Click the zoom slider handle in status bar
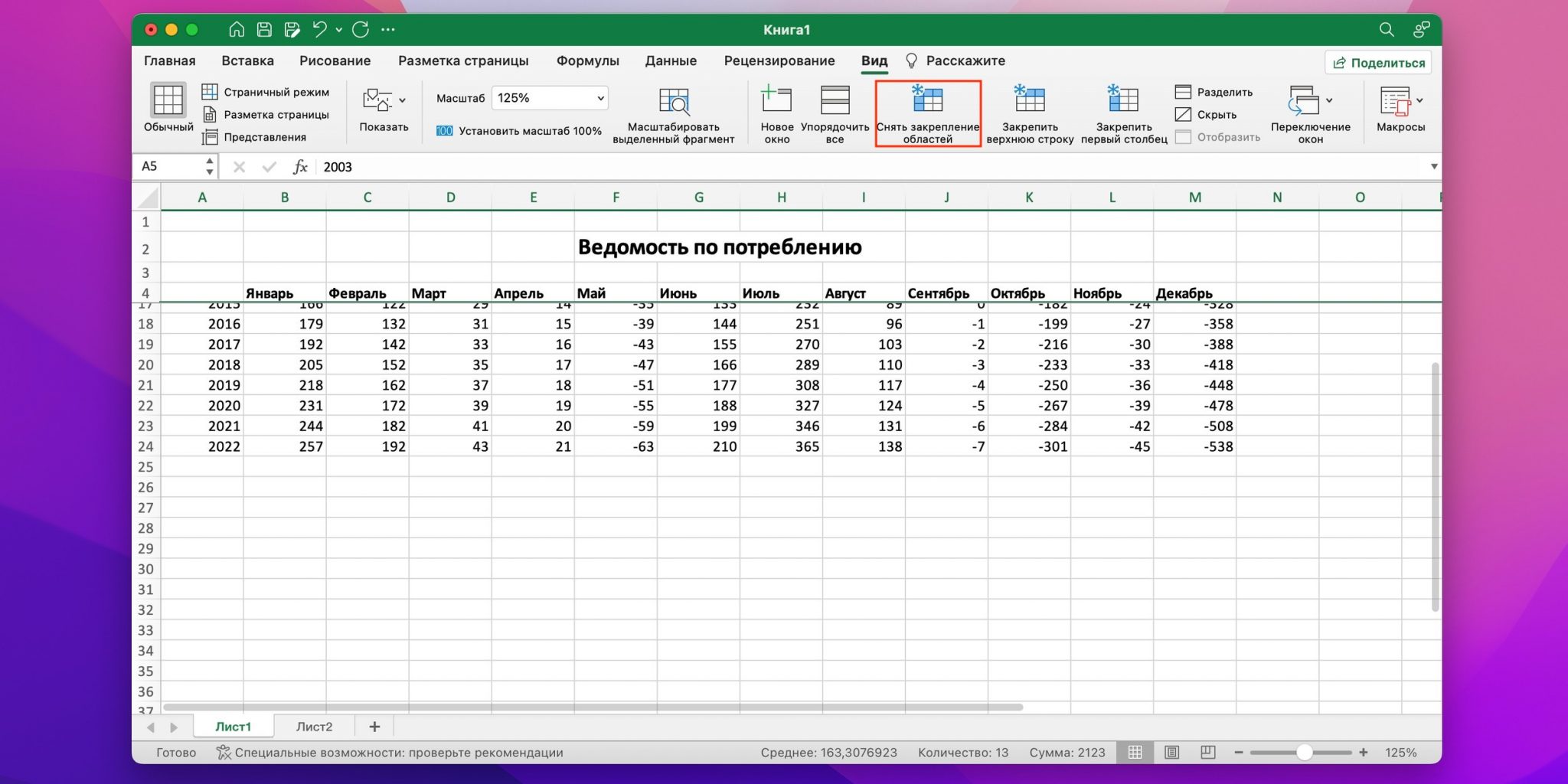This screenshot has height=784, width=1568. click(1304, 753)
